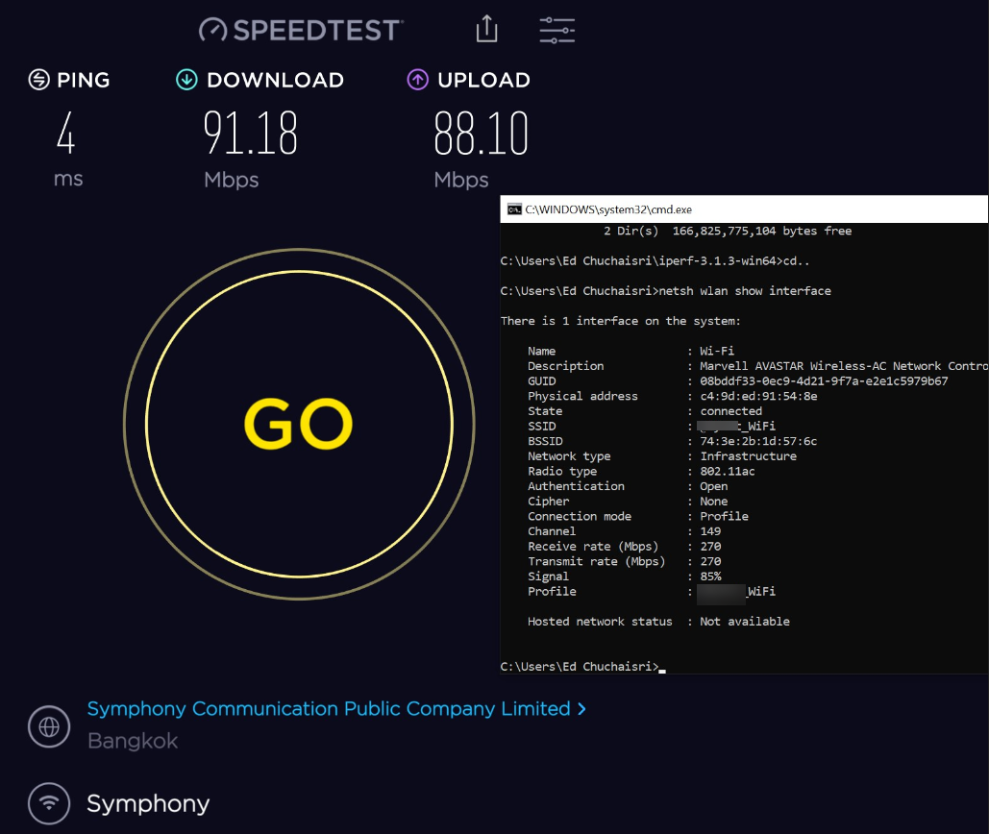Click the Hosted network status Not available
This screenshot has width=989, height=834.
pyautogui.click(x=744, y=621)
